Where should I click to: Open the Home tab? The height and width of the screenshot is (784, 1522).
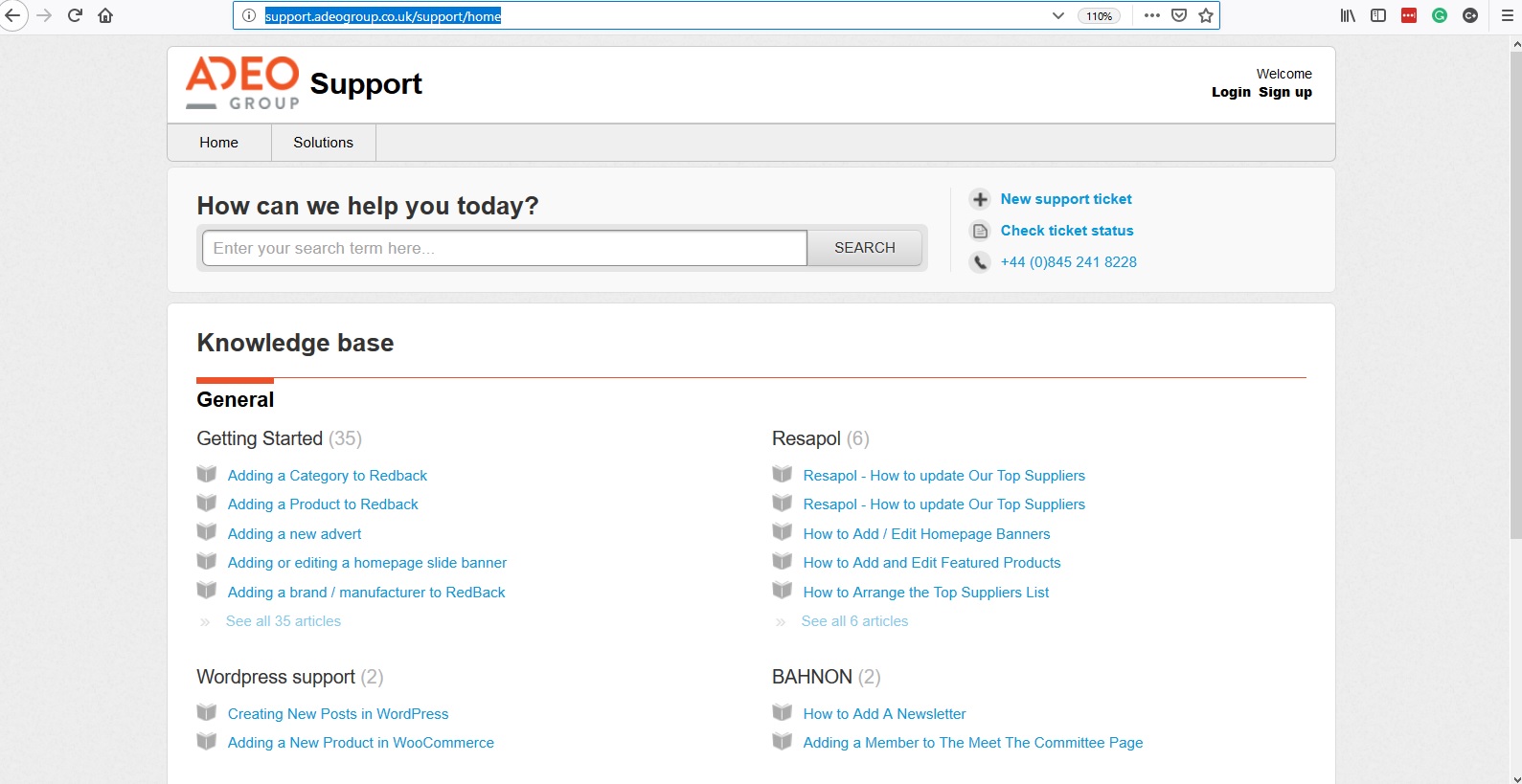218,143
